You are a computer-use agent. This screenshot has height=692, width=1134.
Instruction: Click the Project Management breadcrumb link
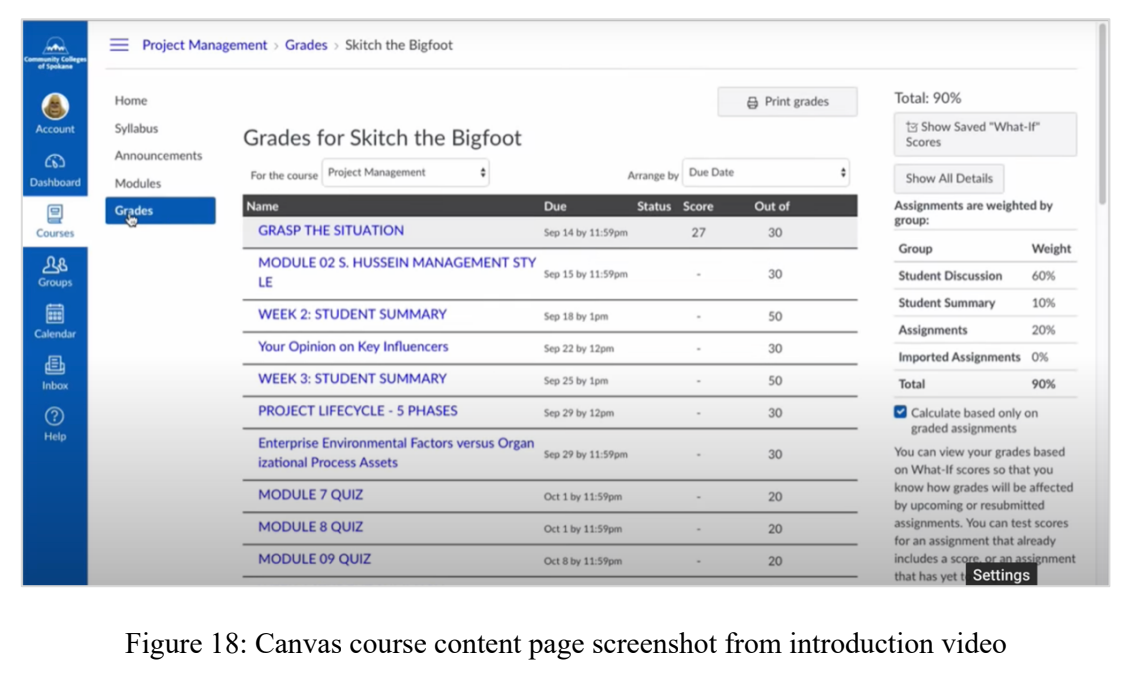click(x=205, y=45)
